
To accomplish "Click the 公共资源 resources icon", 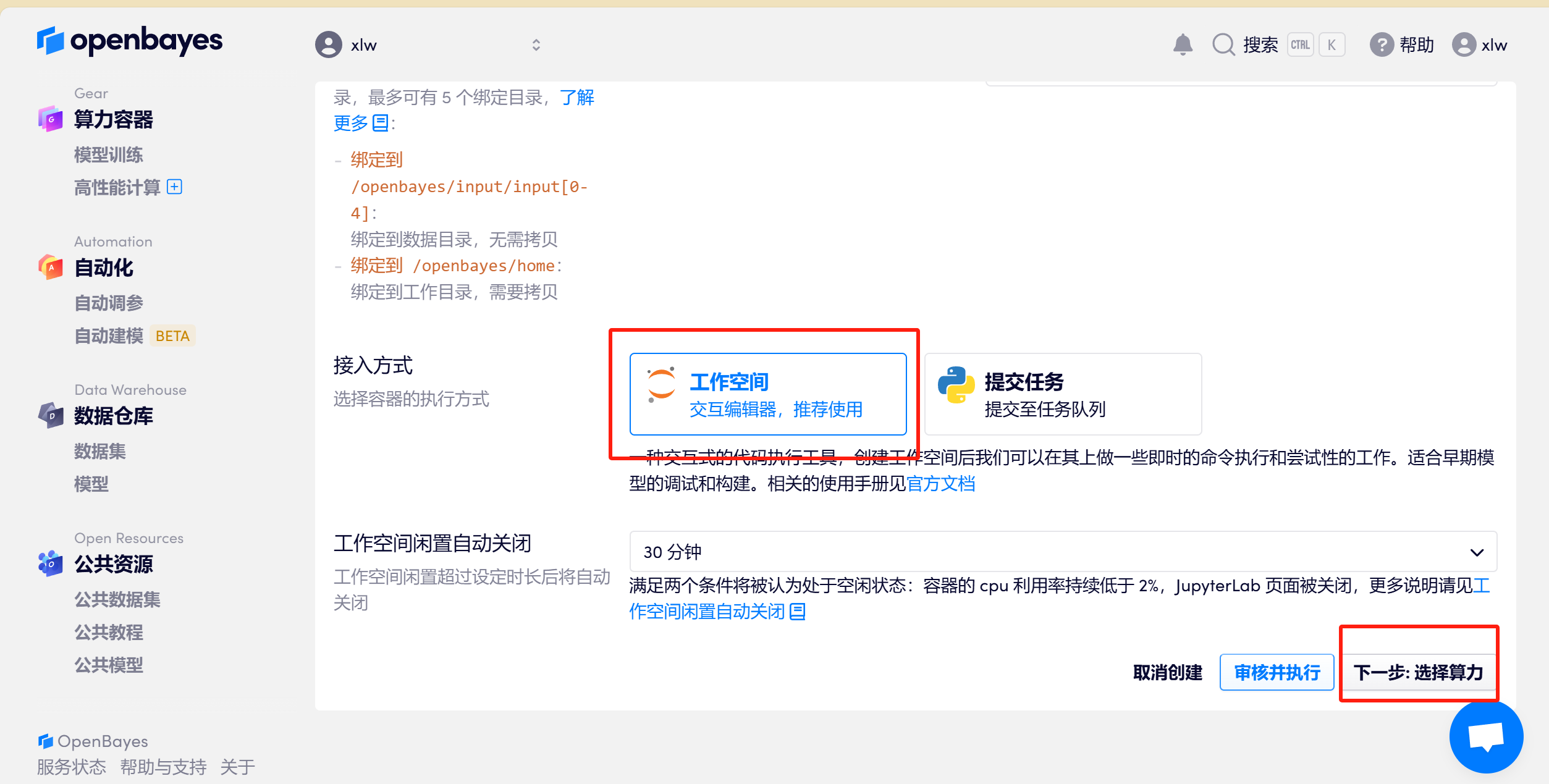I will [x=51, y=563].
